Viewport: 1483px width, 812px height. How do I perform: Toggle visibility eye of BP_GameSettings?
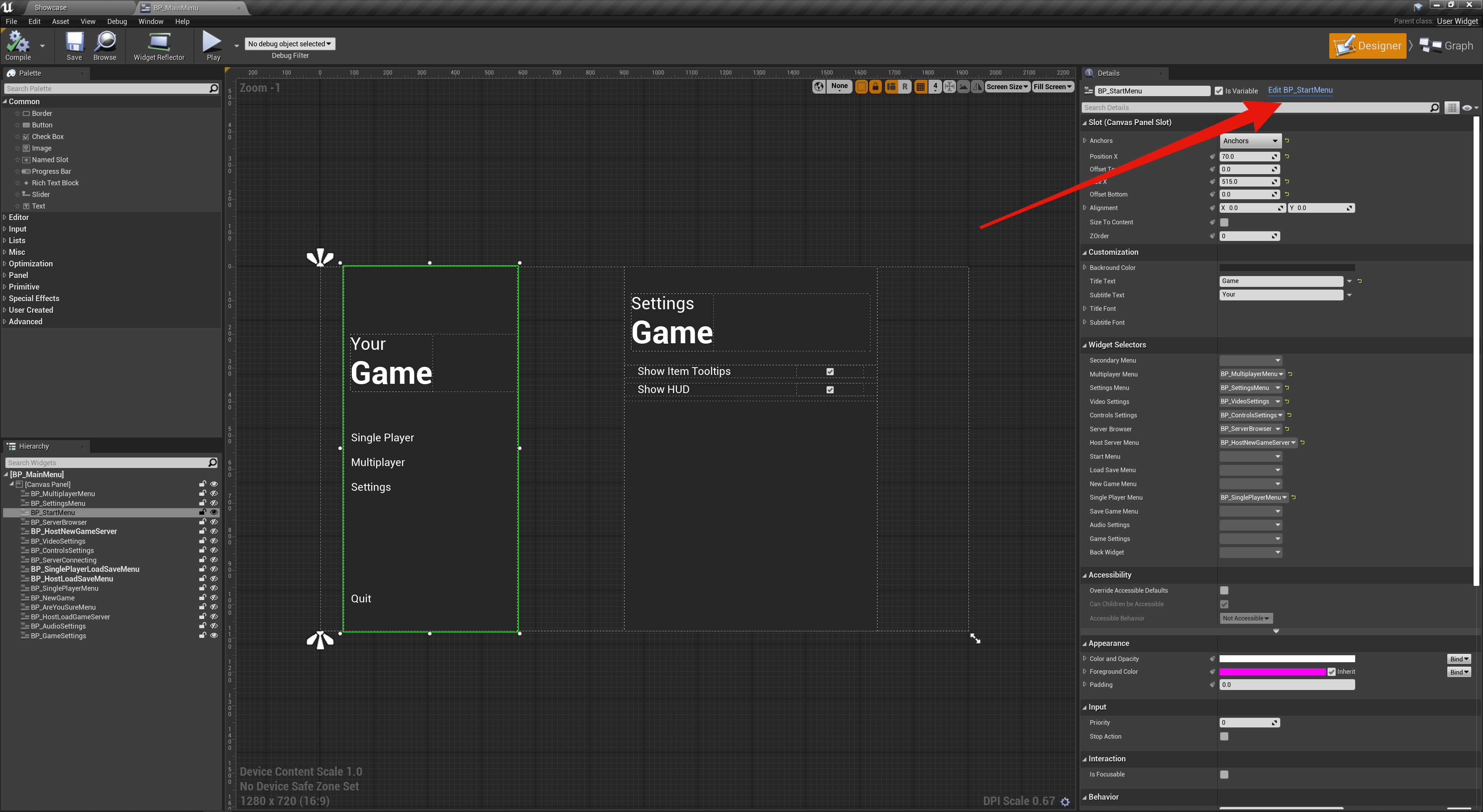tap(214, 635)
